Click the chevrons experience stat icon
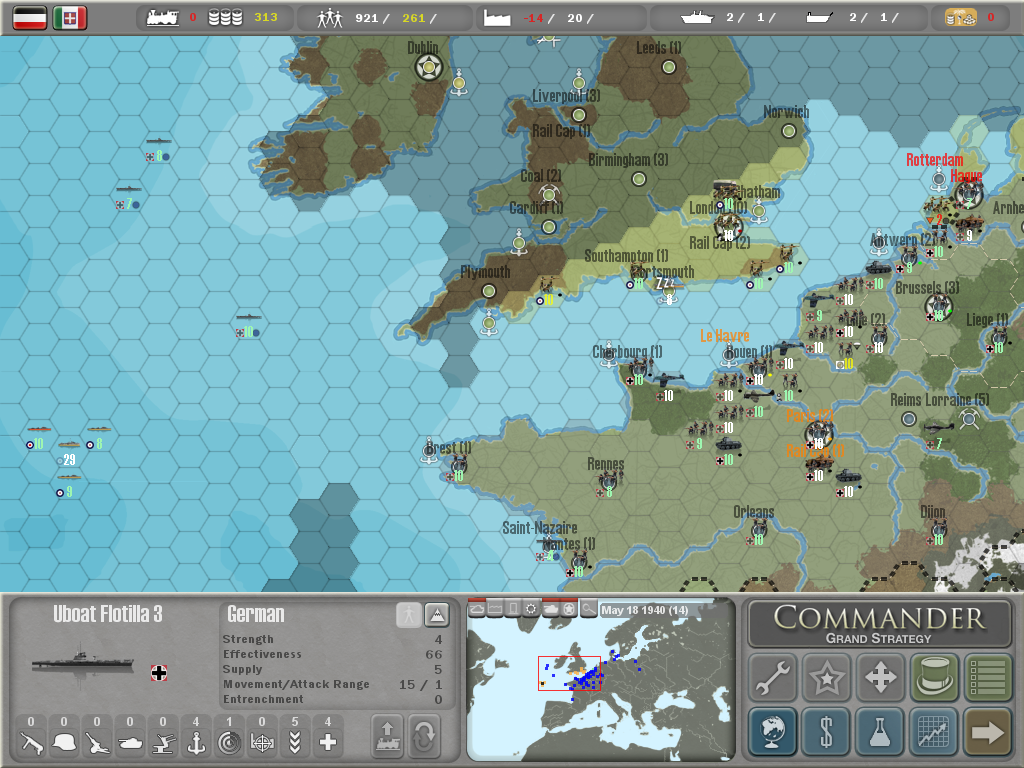 tap(295, 743)
